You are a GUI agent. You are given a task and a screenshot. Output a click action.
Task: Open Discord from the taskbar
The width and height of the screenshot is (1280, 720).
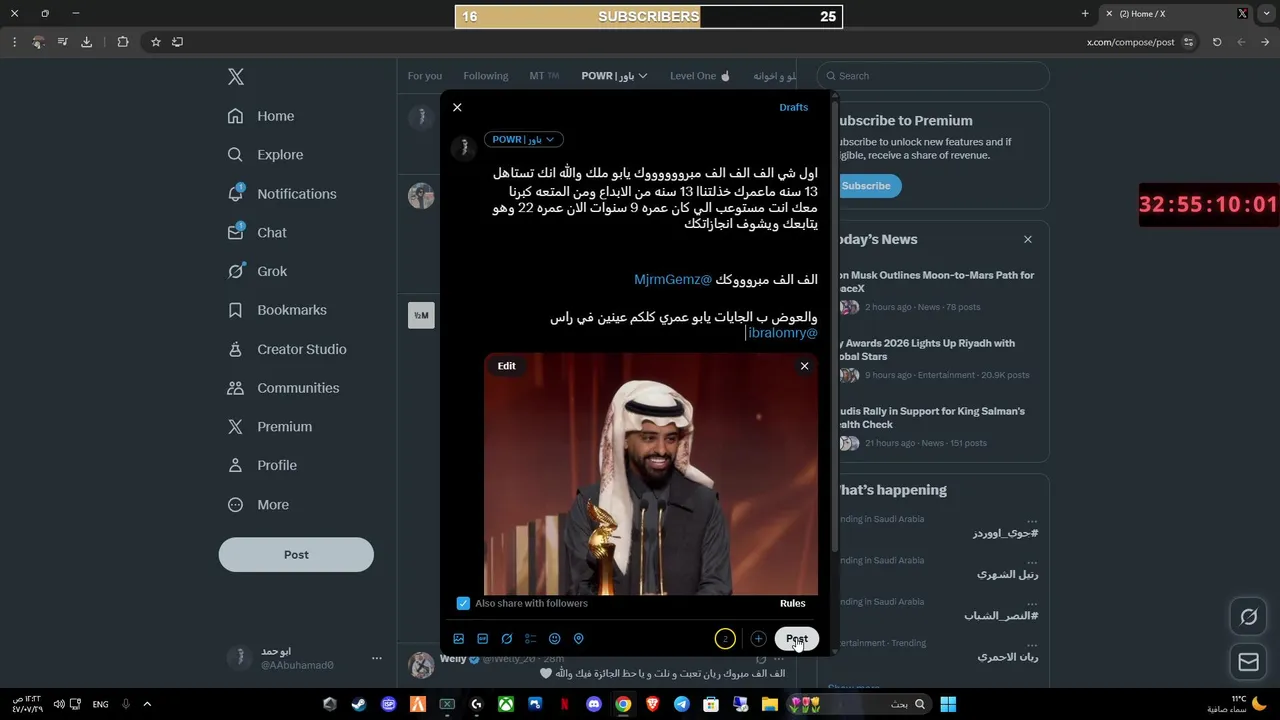coord(594,704)
